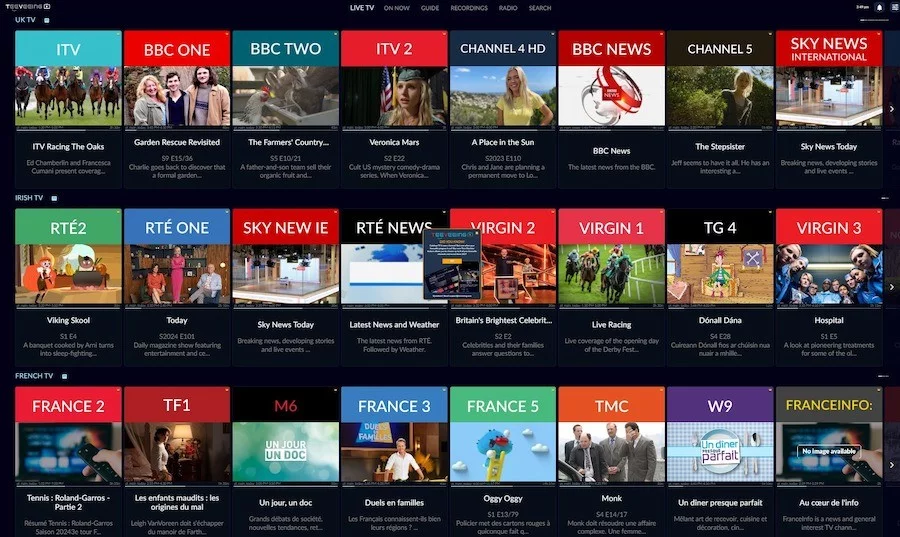Play the RTÉ2 Viking Skool thumbnail
The width and height of the screenshot is (900, 537).
68,273
